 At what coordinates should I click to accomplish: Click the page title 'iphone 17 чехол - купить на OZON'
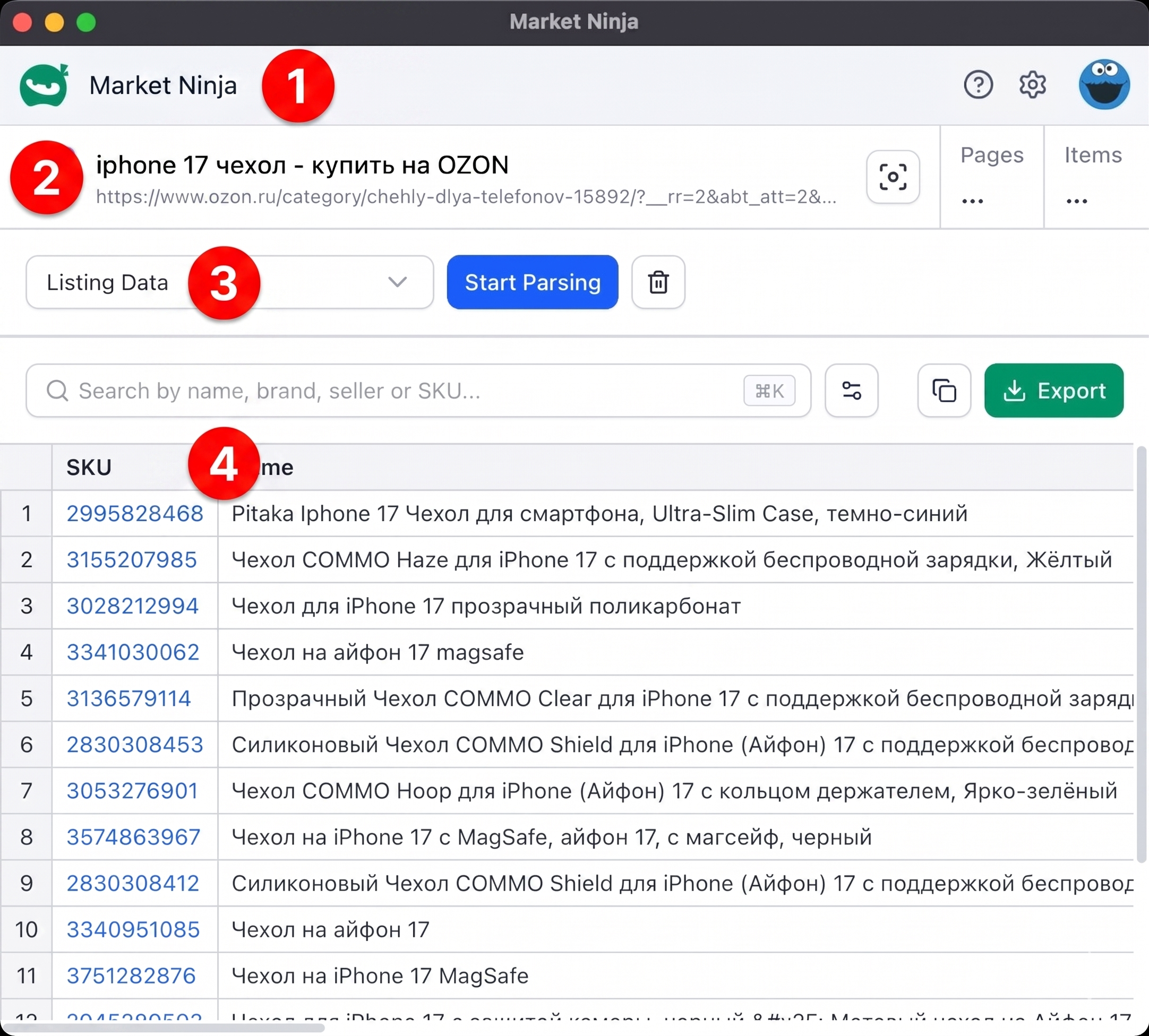coord(302,165)
